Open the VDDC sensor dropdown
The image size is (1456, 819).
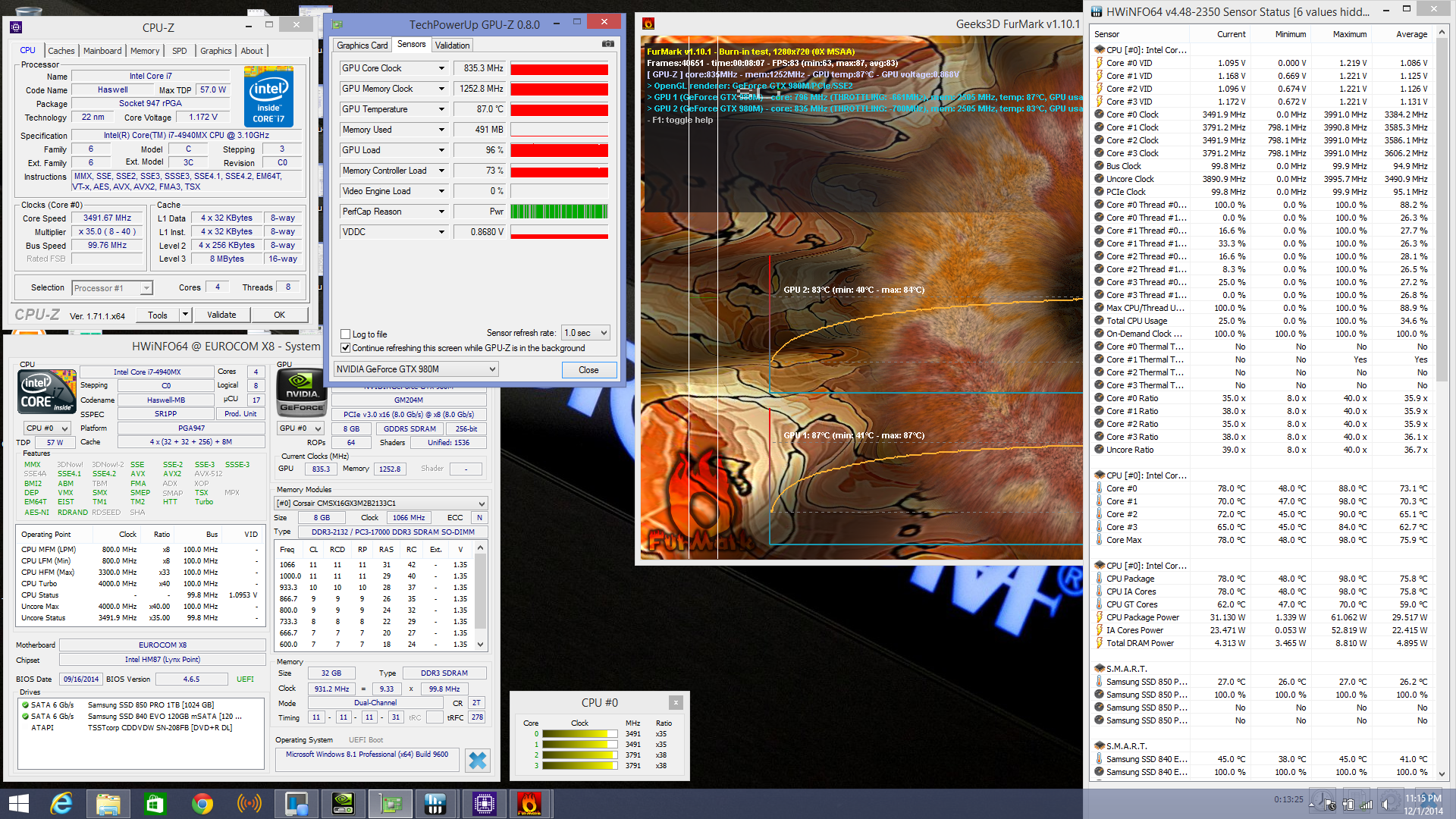(x=441, y=232)
